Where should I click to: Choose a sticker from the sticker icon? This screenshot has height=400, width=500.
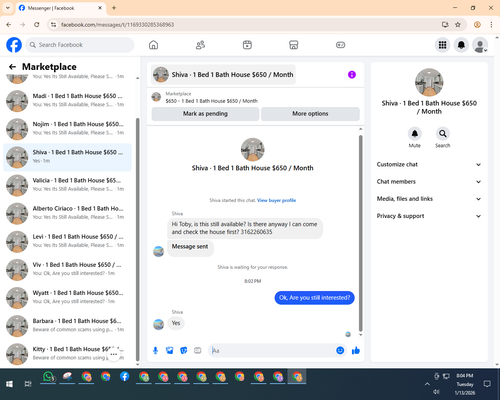pos(184,350)
